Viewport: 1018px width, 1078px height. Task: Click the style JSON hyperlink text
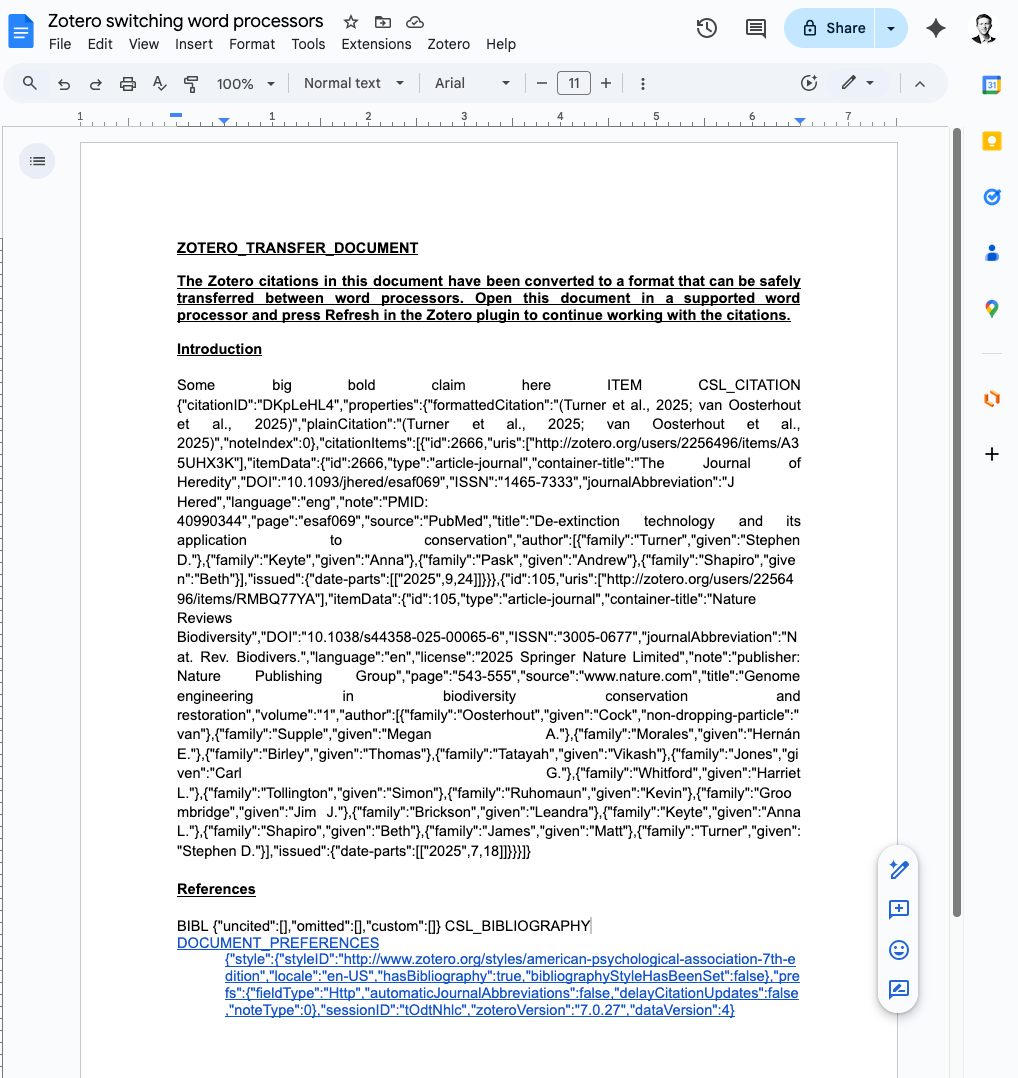tap(511, 984)
